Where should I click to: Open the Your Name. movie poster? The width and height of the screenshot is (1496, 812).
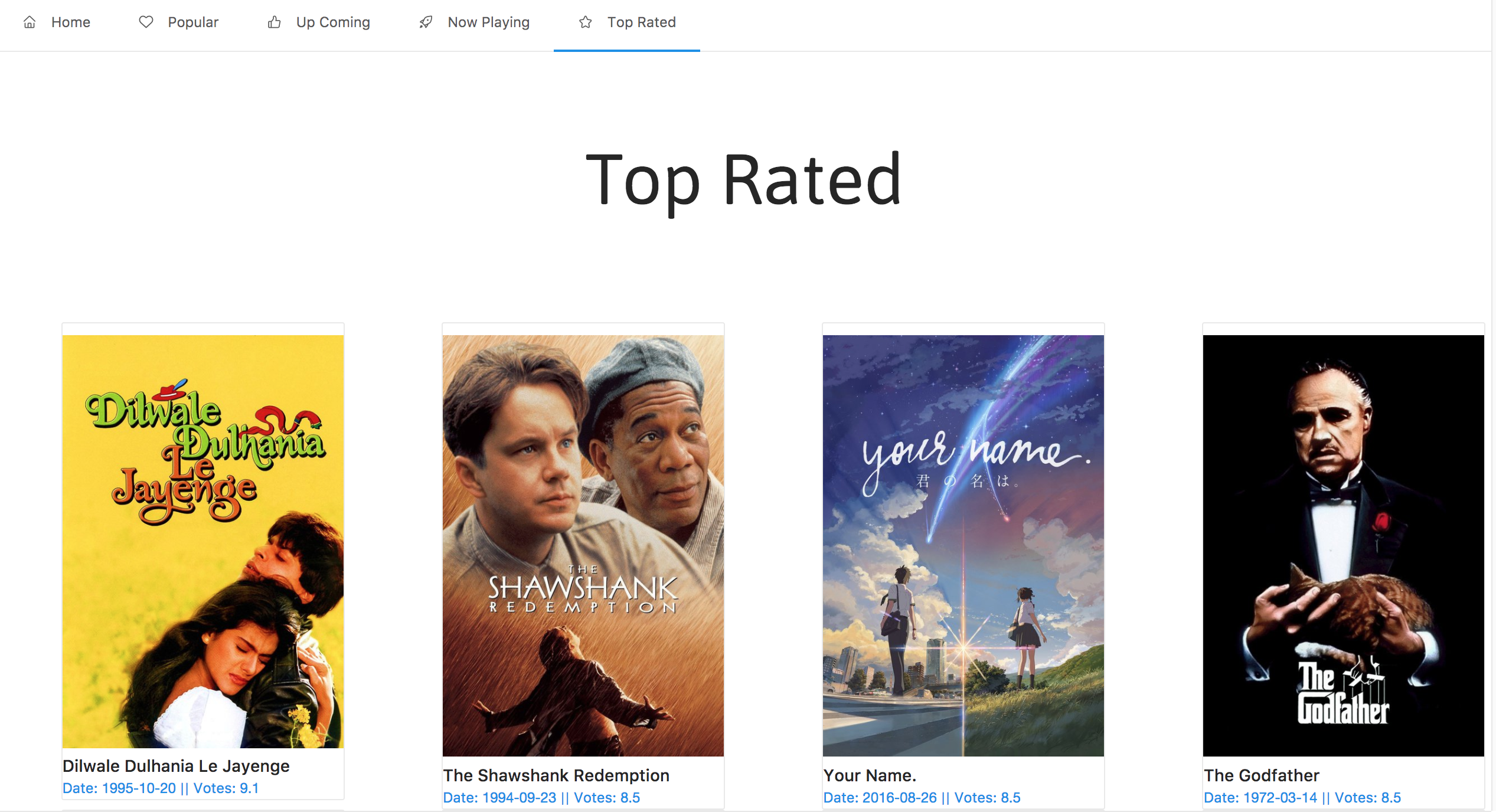coord(963,546)
